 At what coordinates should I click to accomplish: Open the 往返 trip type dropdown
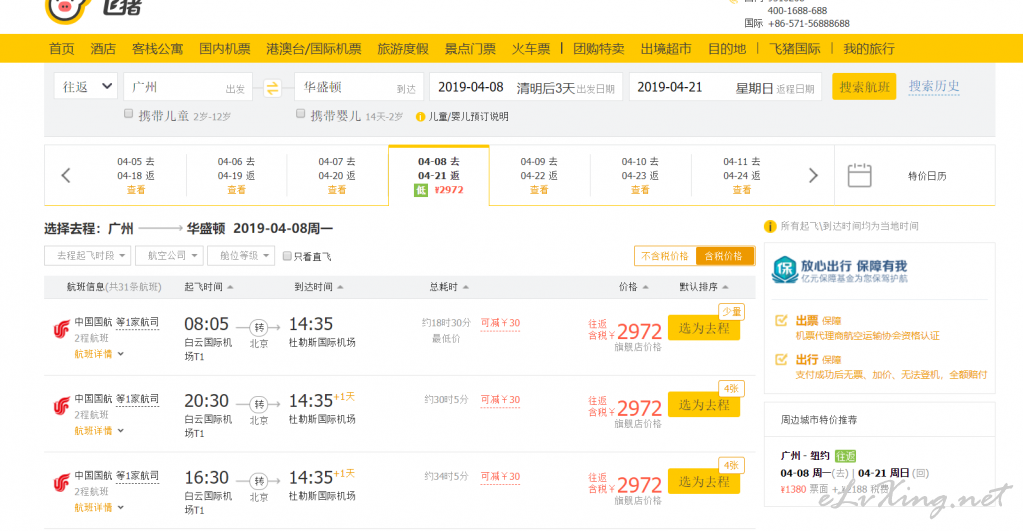(86, 86)
